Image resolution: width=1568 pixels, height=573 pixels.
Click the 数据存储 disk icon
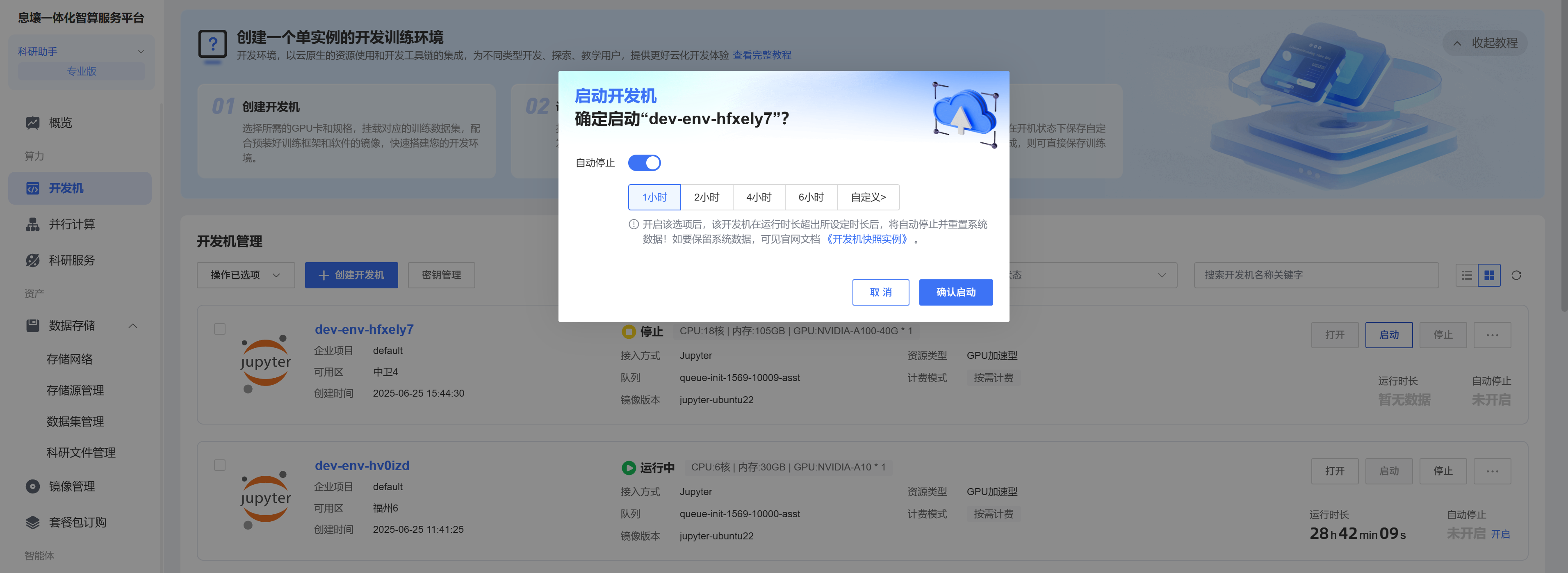[x=33, y=326]
